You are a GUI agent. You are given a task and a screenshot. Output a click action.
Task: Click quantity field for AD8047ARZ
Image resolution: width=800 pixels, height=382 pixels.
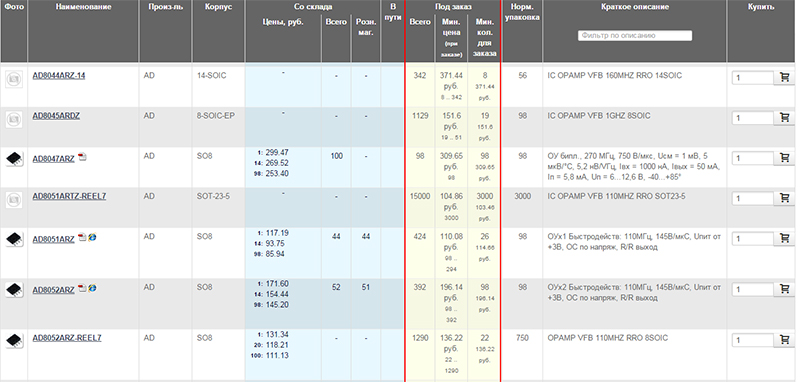point(753,159)
